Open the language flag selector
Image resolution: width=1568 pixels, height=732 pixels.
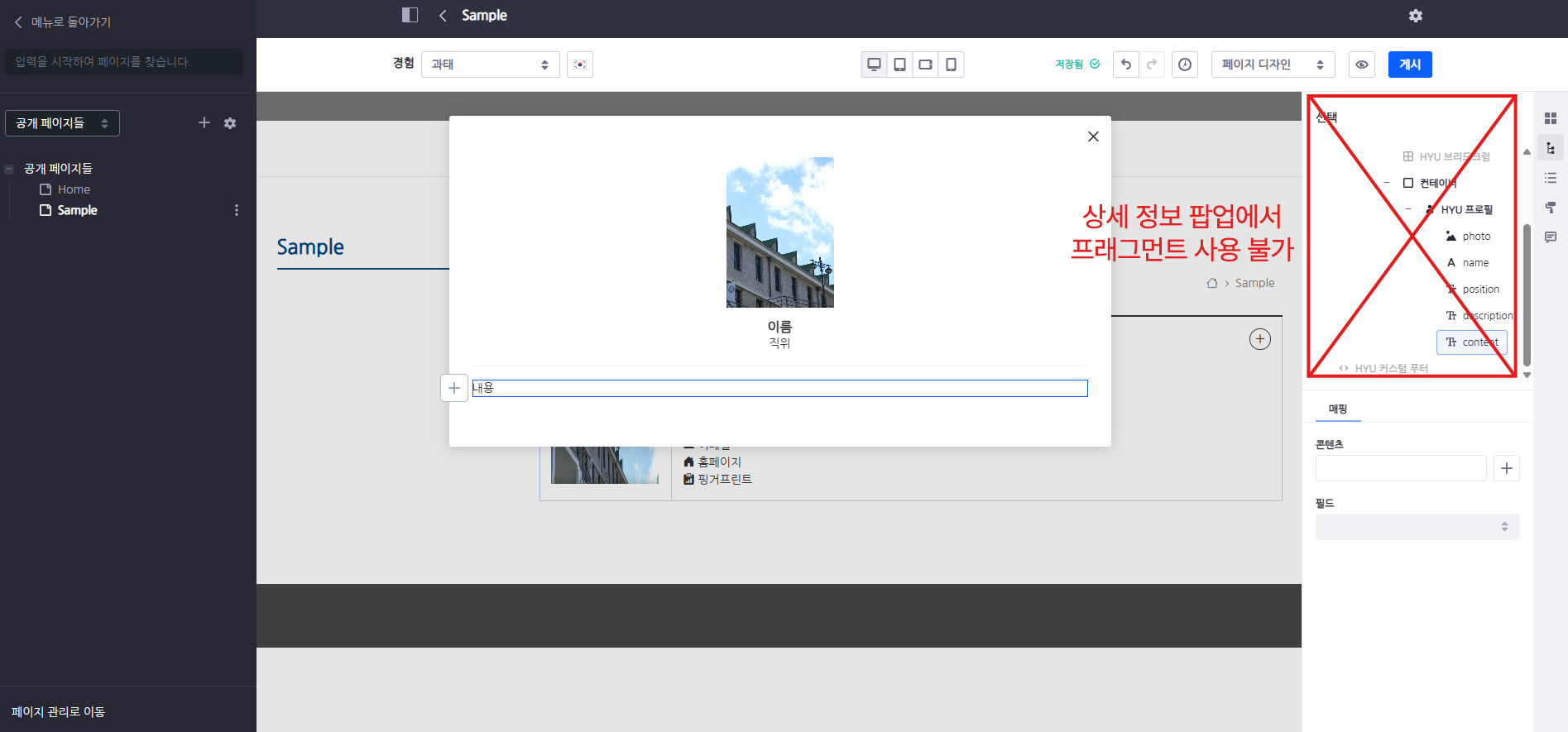(x=580, y=65)
